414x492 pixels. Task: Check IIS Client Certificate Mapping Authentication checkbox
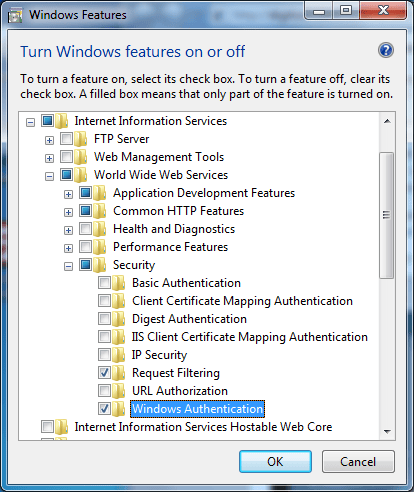click(104, 336)
